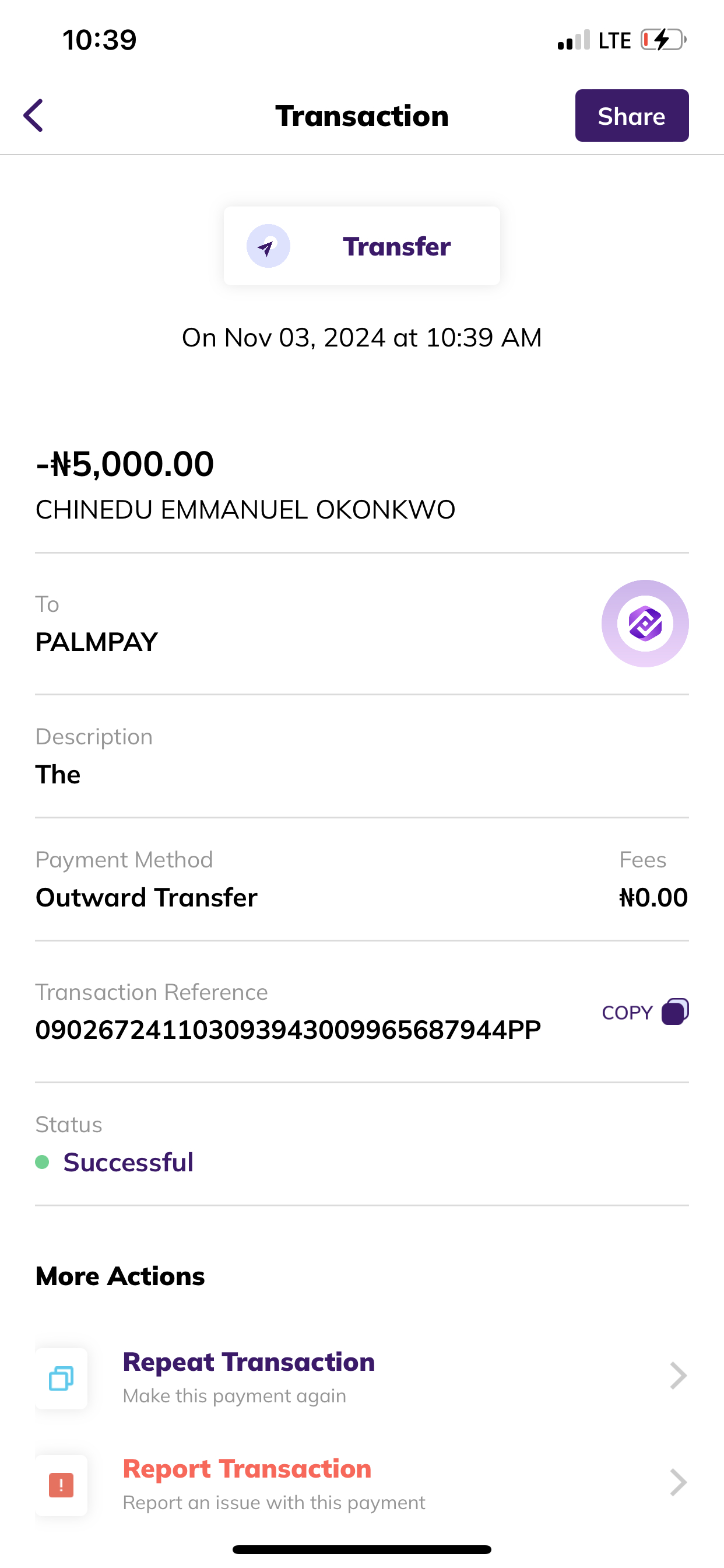Screen dimensions: 724x1568
Task: Tap the PalmPay logo icon
Action: [645, 624]
